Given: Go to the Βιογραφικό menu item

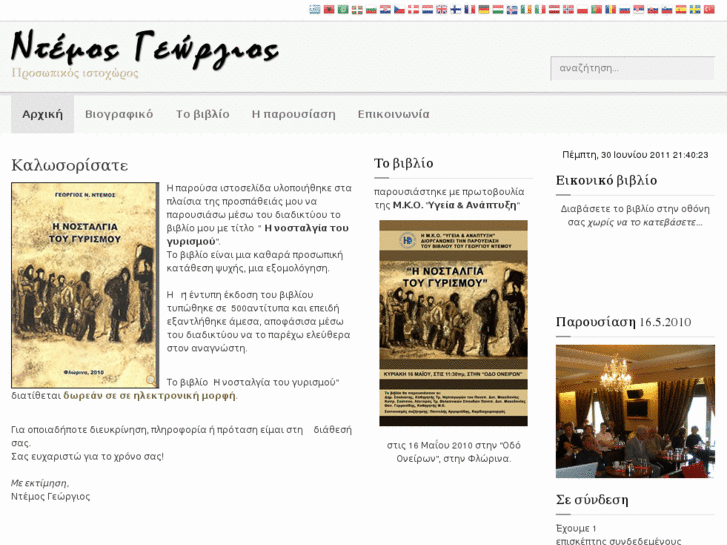Looking at the screenshot, I should tap(119, 114).
